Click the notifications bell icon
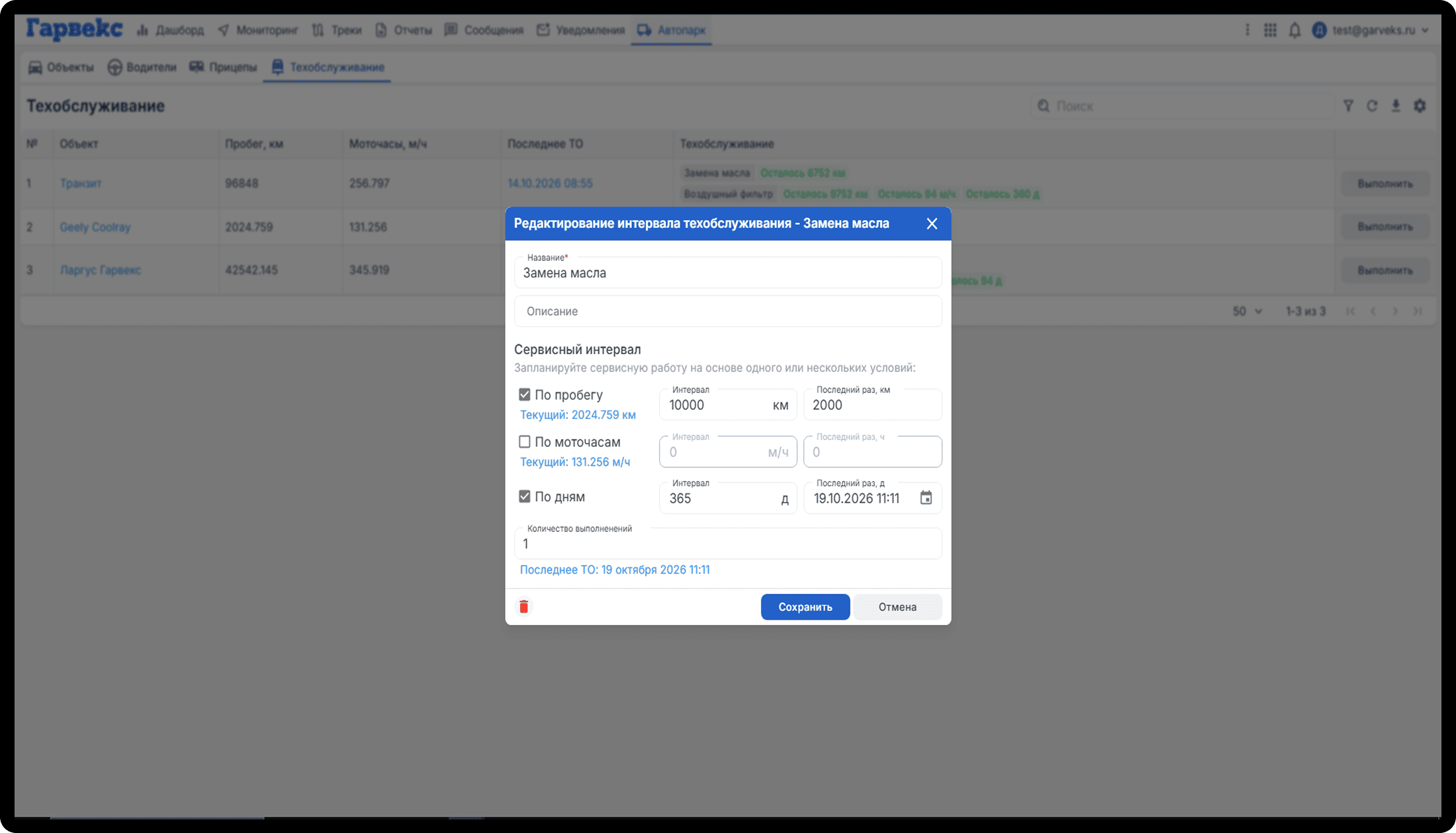 click(1294, 30)
